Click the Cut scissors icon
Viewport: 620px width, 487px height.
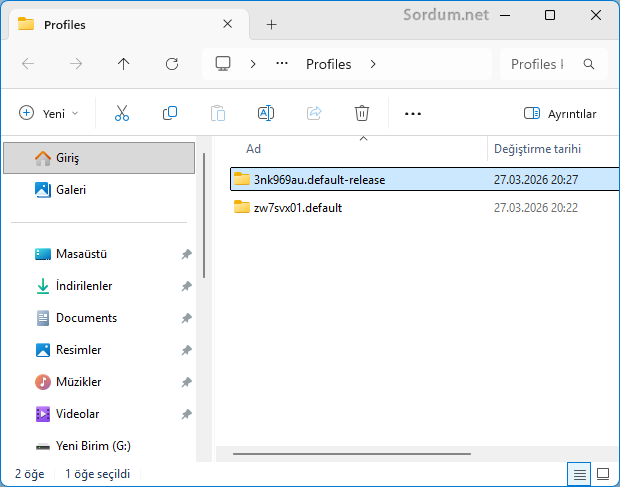122,113
